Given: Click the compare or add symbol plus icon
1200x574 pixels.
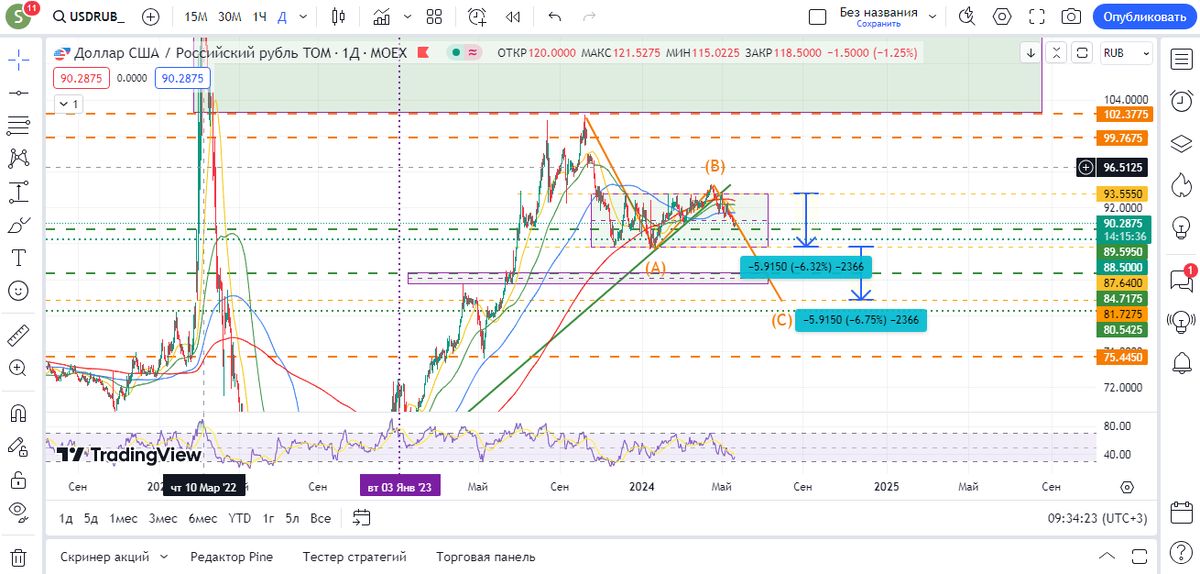Looking at the screenshot, I should (x=151, y=17).
